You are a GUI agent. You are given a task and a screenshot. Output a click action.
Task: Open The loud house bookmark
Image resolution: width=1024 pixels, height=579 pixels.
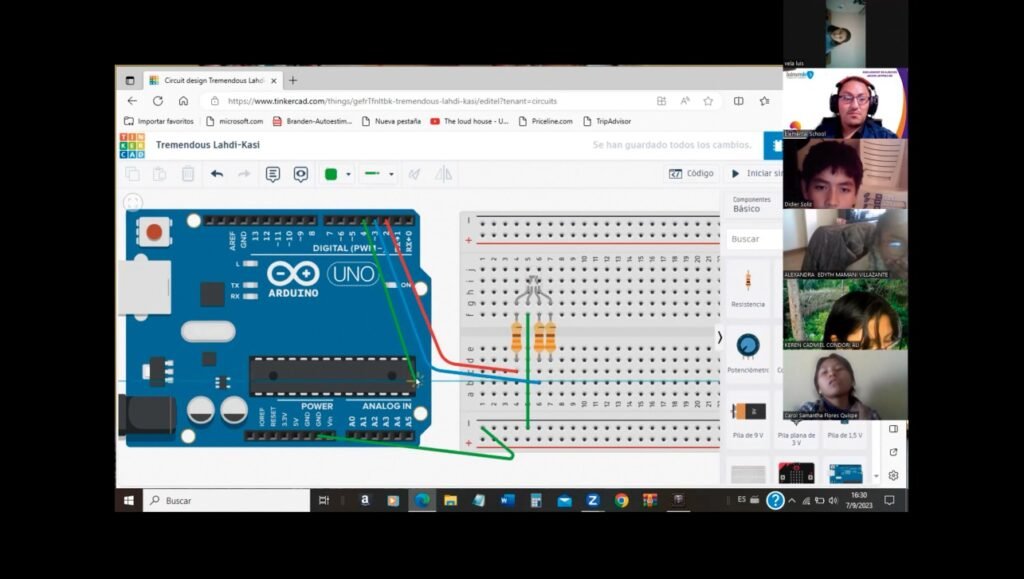pyautogui.click(x=469, y=121)
